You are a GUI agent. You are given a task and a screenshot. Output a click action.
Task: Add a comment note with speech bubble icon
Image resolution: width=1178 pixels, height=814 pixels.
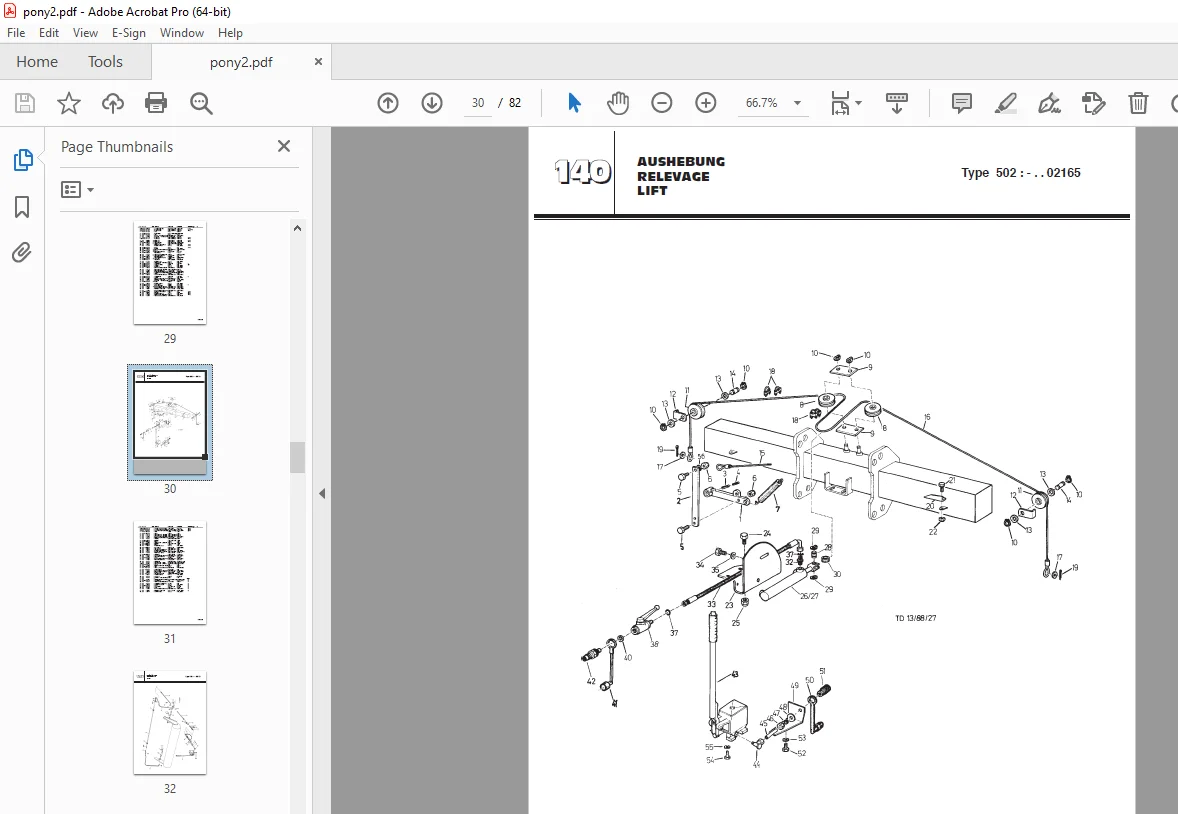(x=962, y=103)
